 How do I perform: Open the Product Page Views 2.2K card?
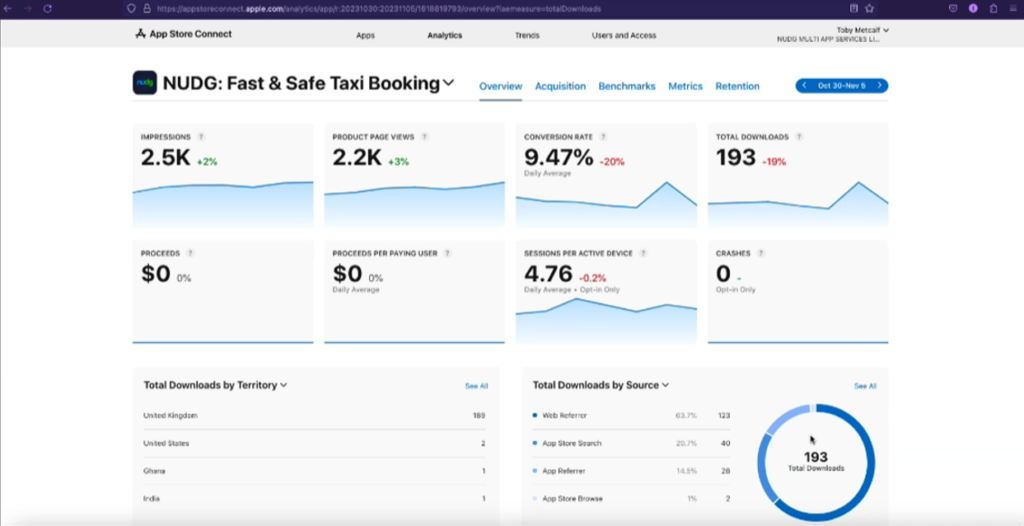click(415, 175)
